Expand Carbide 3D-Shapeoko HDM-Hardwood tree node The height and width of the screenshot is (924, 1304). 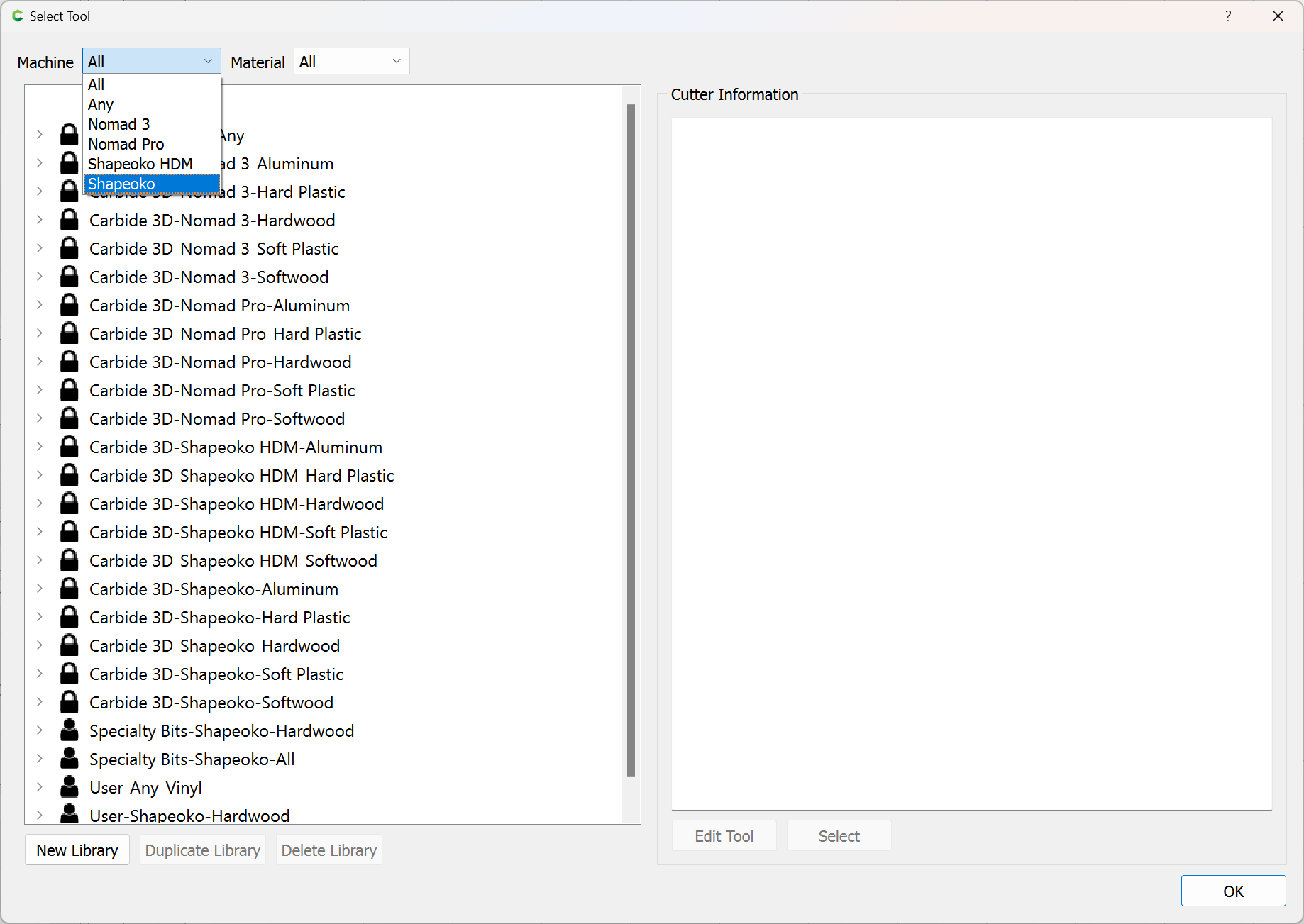pos(40,503)
